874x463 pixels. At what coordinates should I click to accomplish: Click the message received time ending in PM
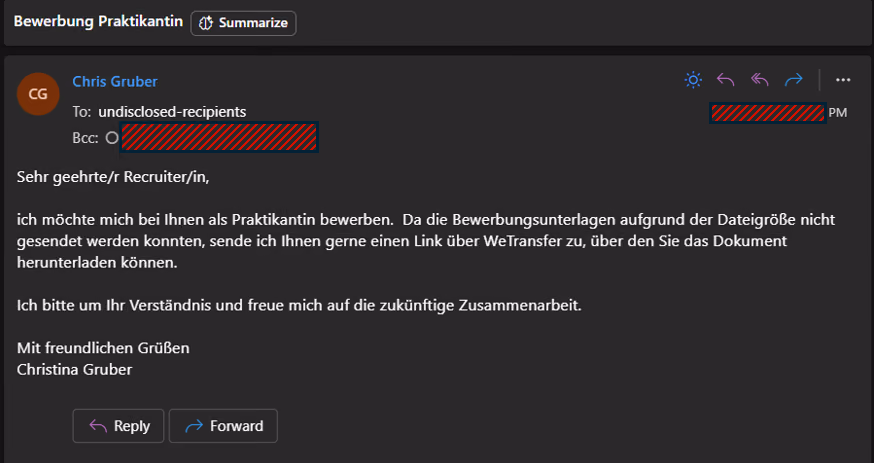(x=779, y=113)
